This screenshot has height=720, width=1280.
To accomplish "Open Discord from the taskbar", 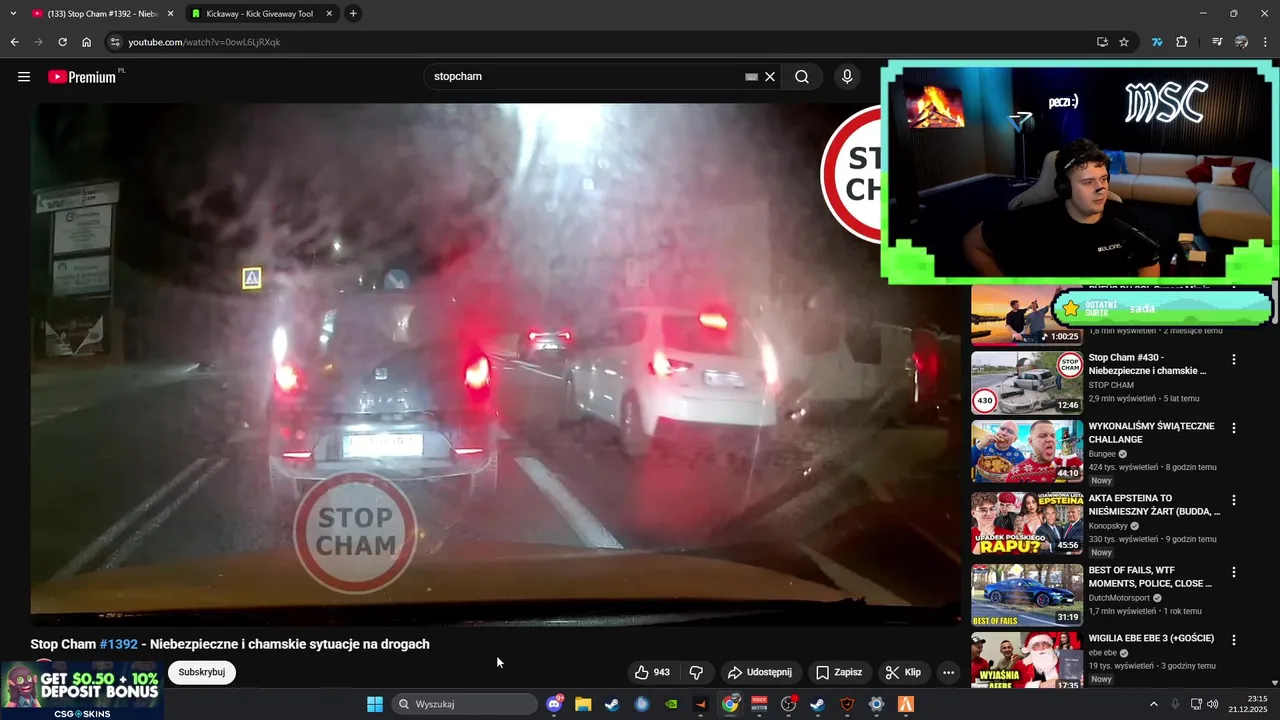I will pyautogui.click(x=555, y=704).
